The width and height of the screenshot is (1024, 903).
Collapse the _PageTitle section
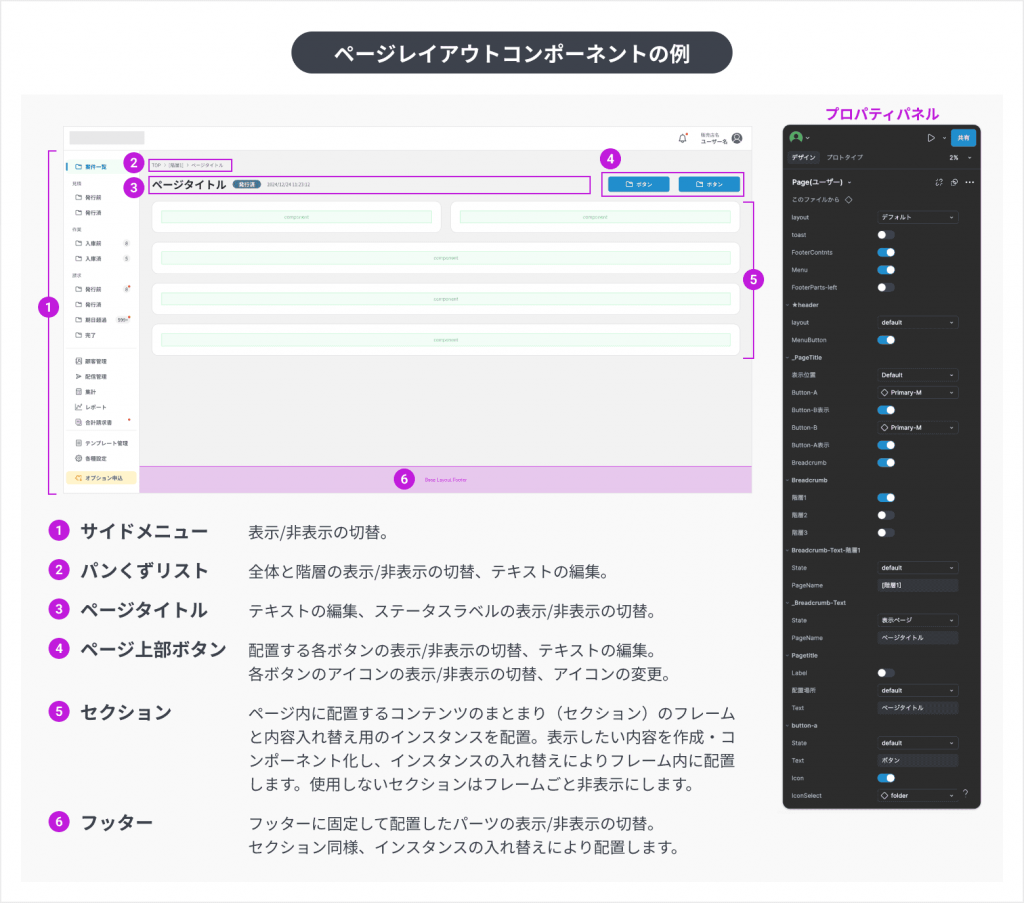click(788, 358)
